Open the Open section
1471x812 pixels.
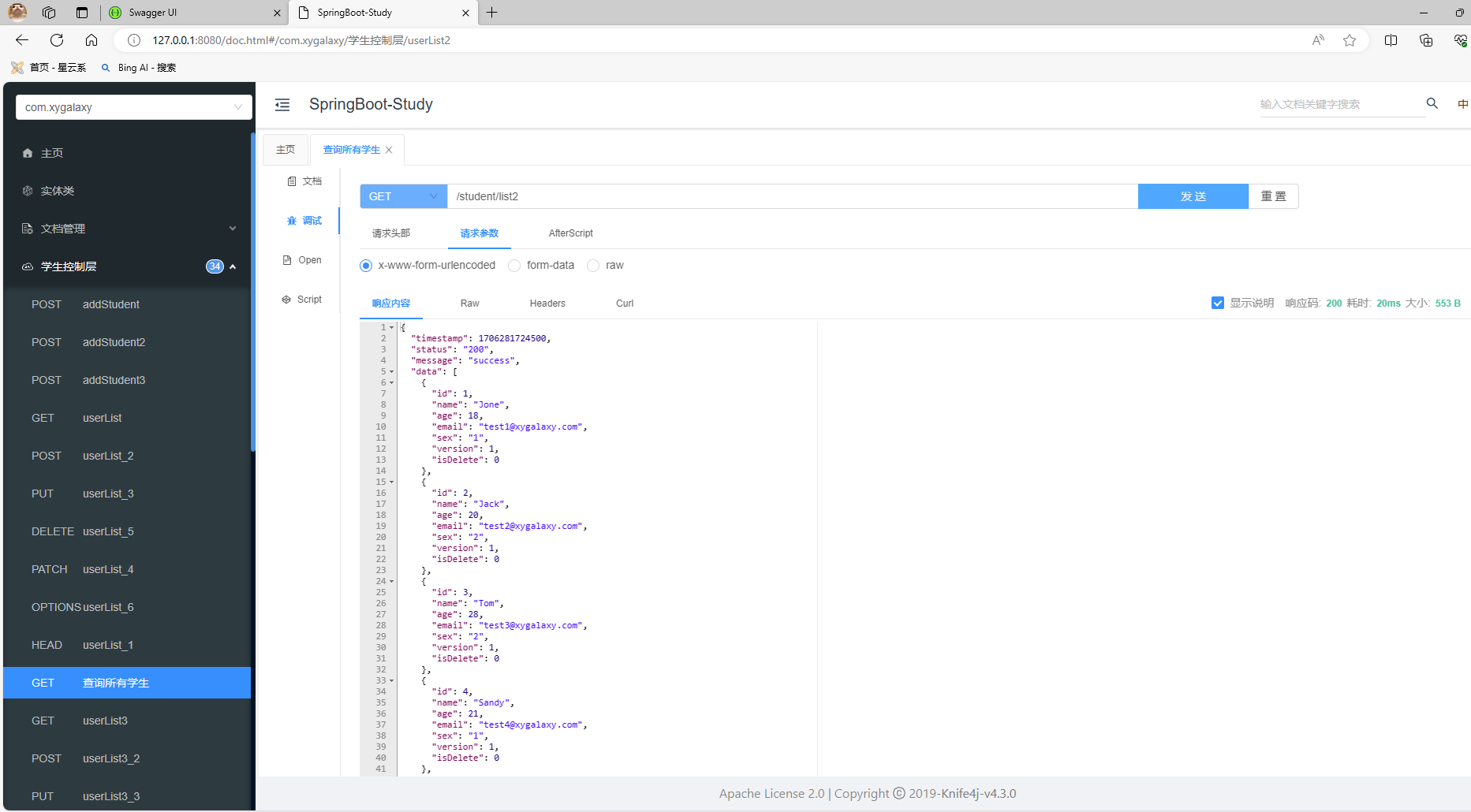point(302,260)
